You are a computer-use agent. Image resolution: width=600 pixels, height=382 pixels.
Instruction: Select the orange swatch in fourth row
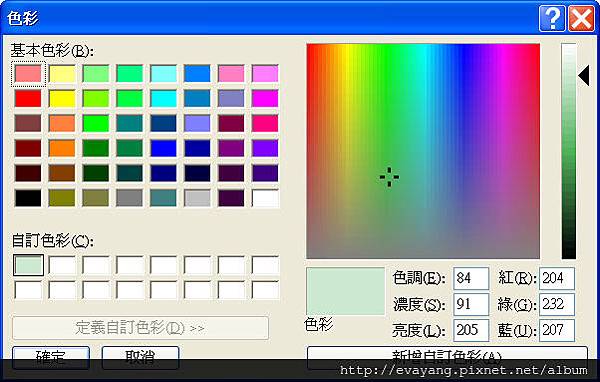tap(62, 149)
